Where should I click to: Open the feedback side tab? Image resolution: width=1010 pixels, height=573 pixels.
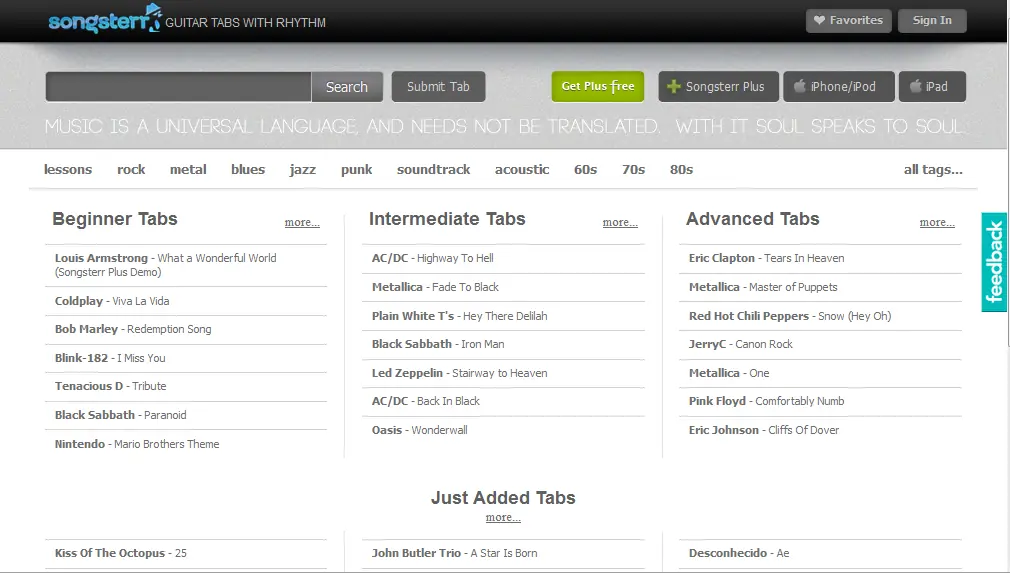click(x=994, y=262)
